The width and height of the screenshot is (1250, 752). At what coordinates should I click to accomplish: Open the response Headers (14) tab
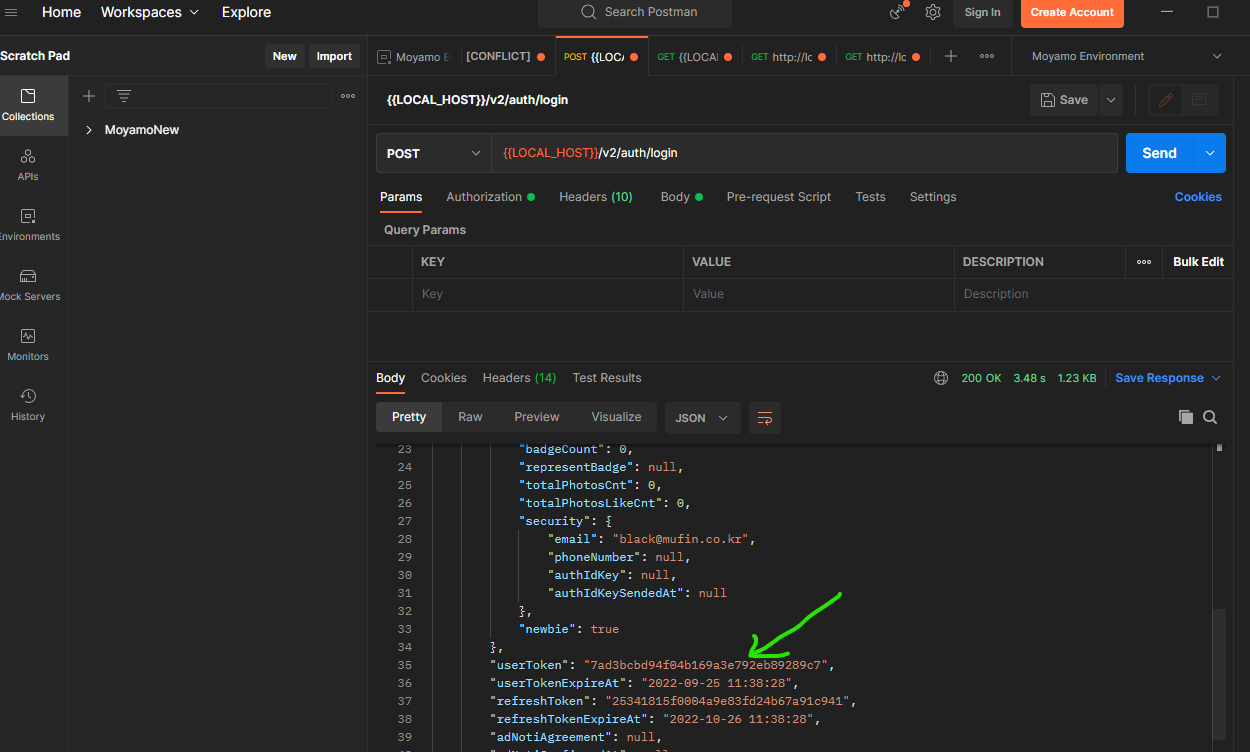click(x=519, y=378)
